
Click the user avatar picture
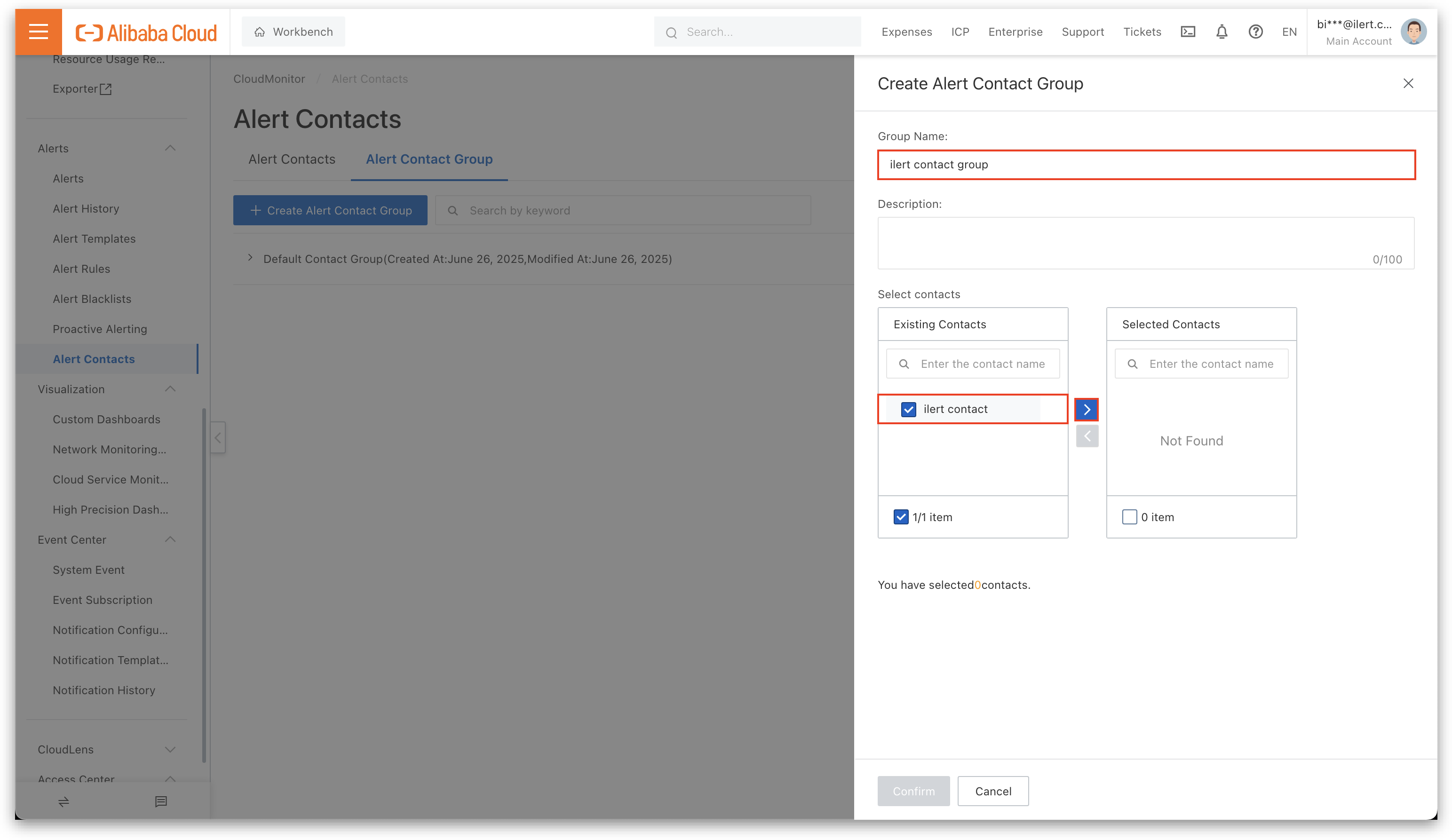click(1413, 32)
